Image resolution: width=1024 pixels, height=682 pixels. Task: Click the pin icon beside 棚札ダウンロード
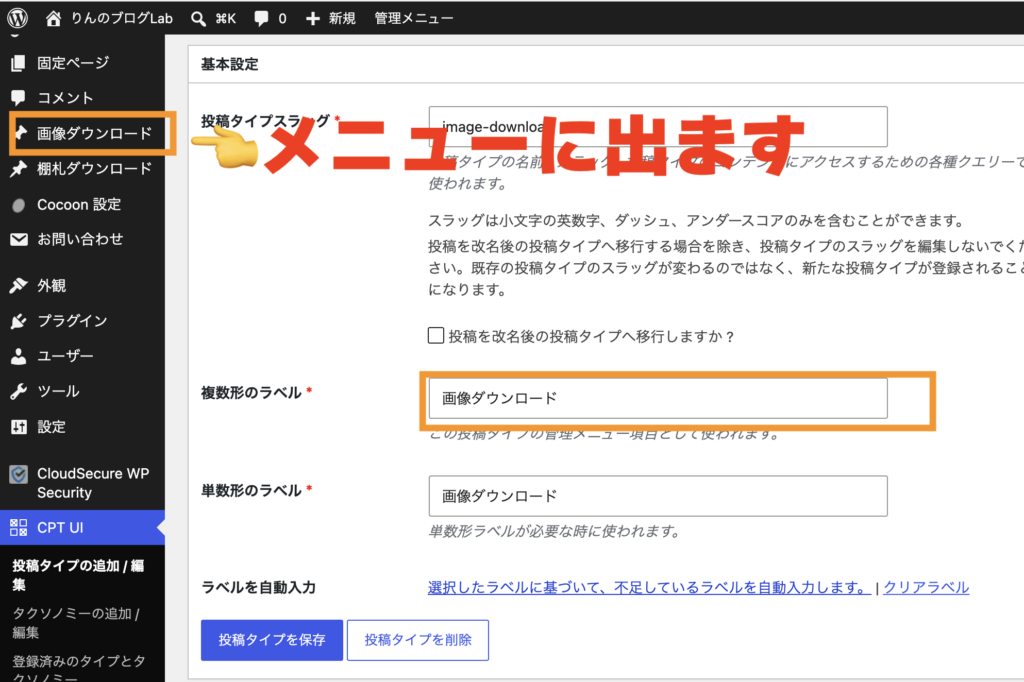click(x=18, y=169)
